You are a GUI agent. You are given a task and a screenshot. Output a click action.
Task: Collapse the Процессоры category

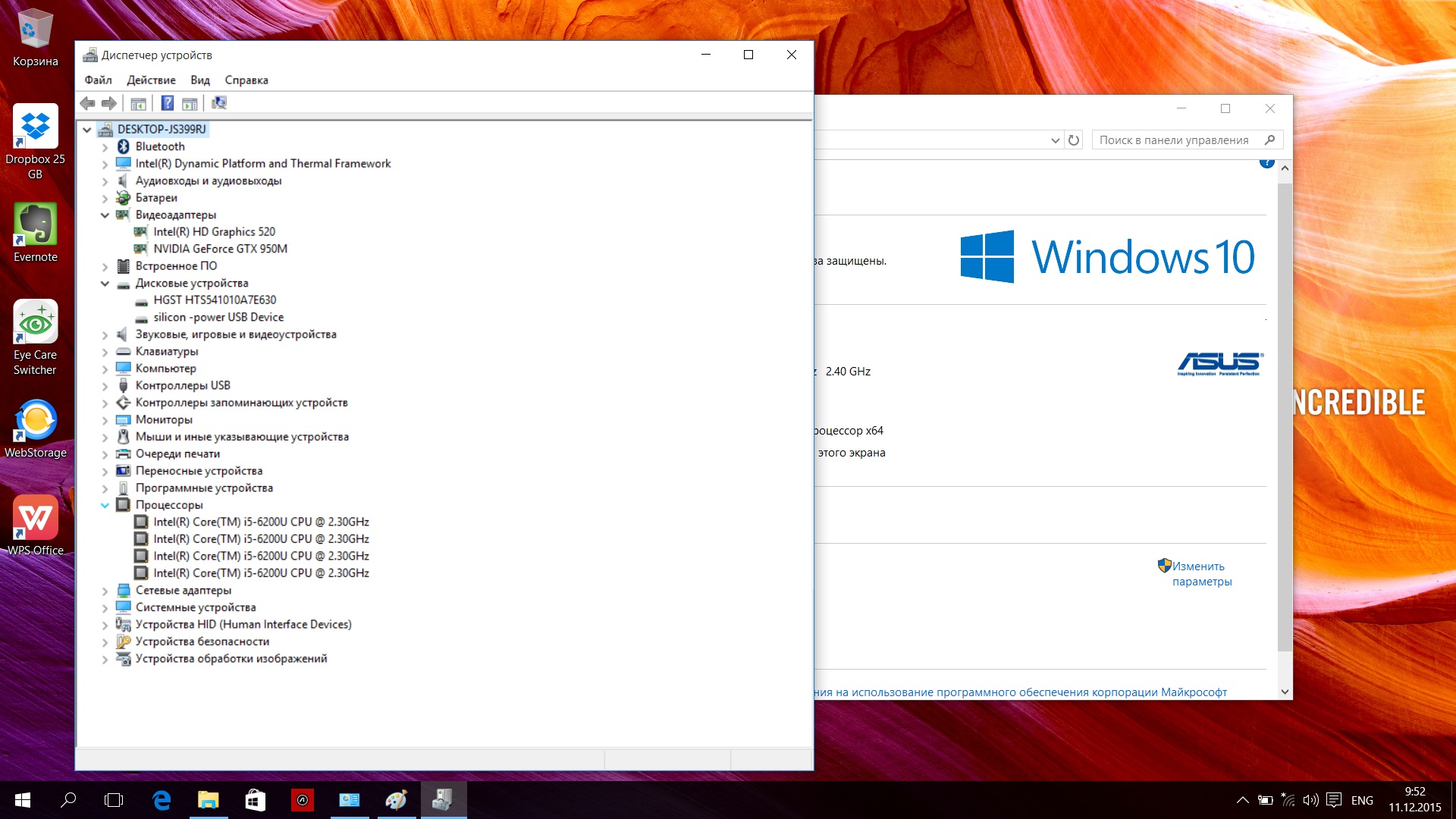pos(105,506)
